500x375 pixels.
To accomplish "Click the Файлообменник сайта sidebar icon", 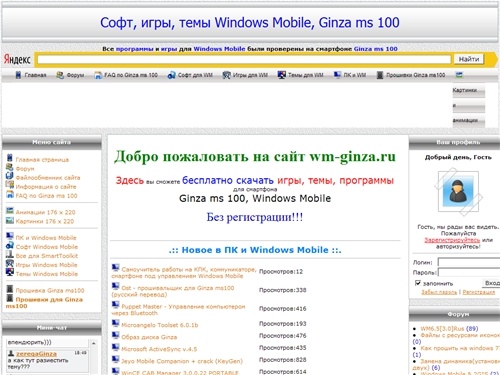I will 10,176.
